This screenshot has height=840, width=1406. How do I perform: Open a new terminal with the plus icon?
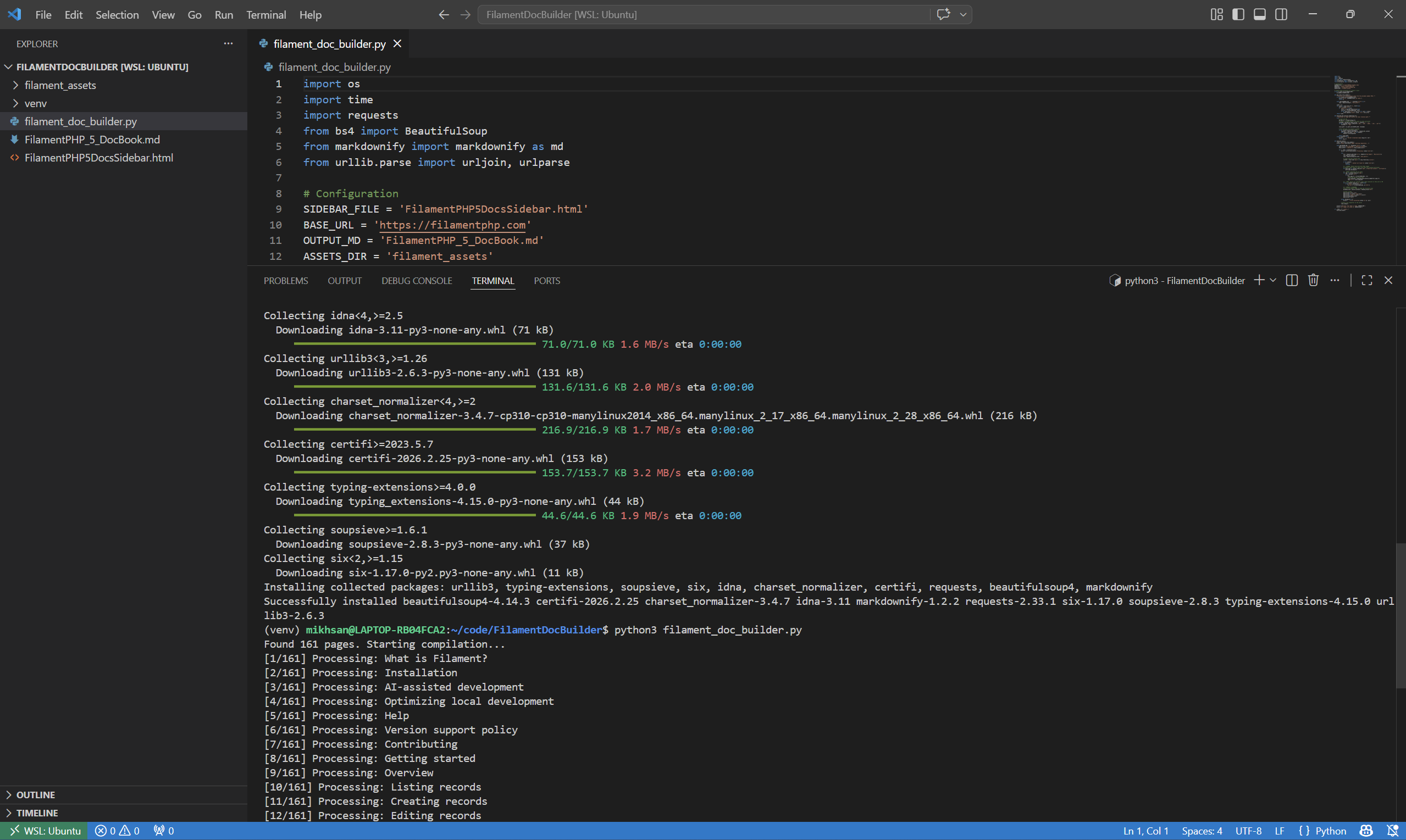pos(1258,280)
